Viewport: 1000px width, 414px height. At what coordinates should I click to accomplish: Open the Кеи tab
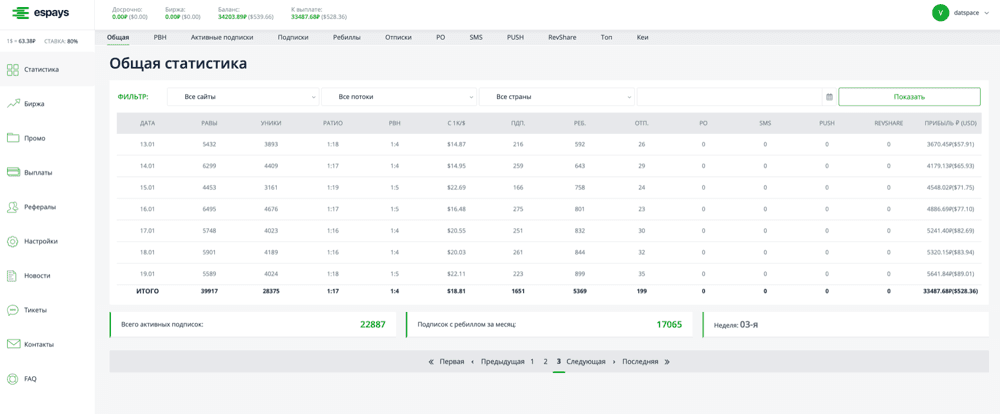(642, 38)
